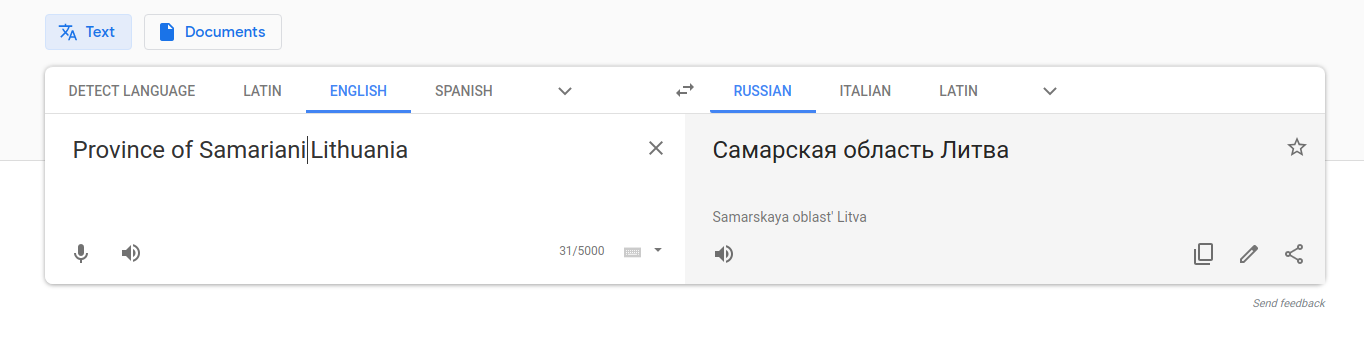Select the Text translation mode
The width and height of the screenshot is (1364, 360).
click(88, 32)
